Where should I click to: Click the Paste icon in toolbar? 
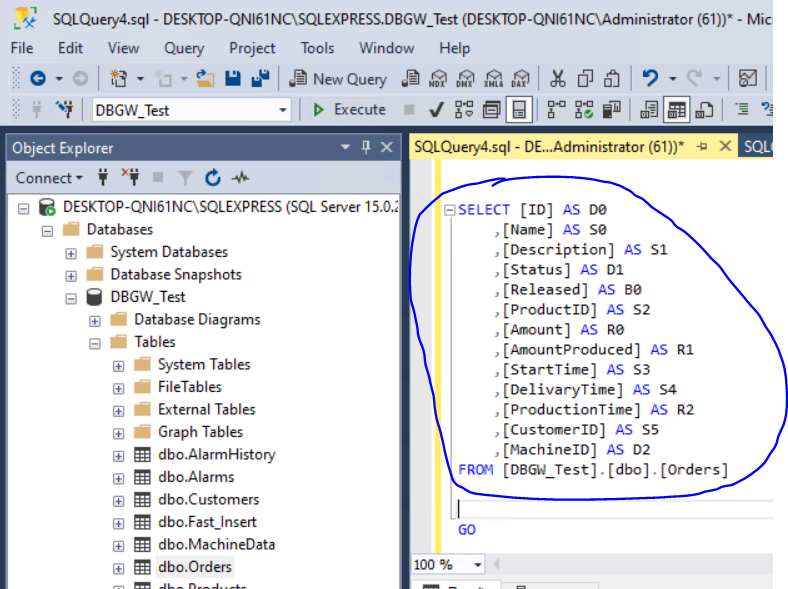click(612, 79)
